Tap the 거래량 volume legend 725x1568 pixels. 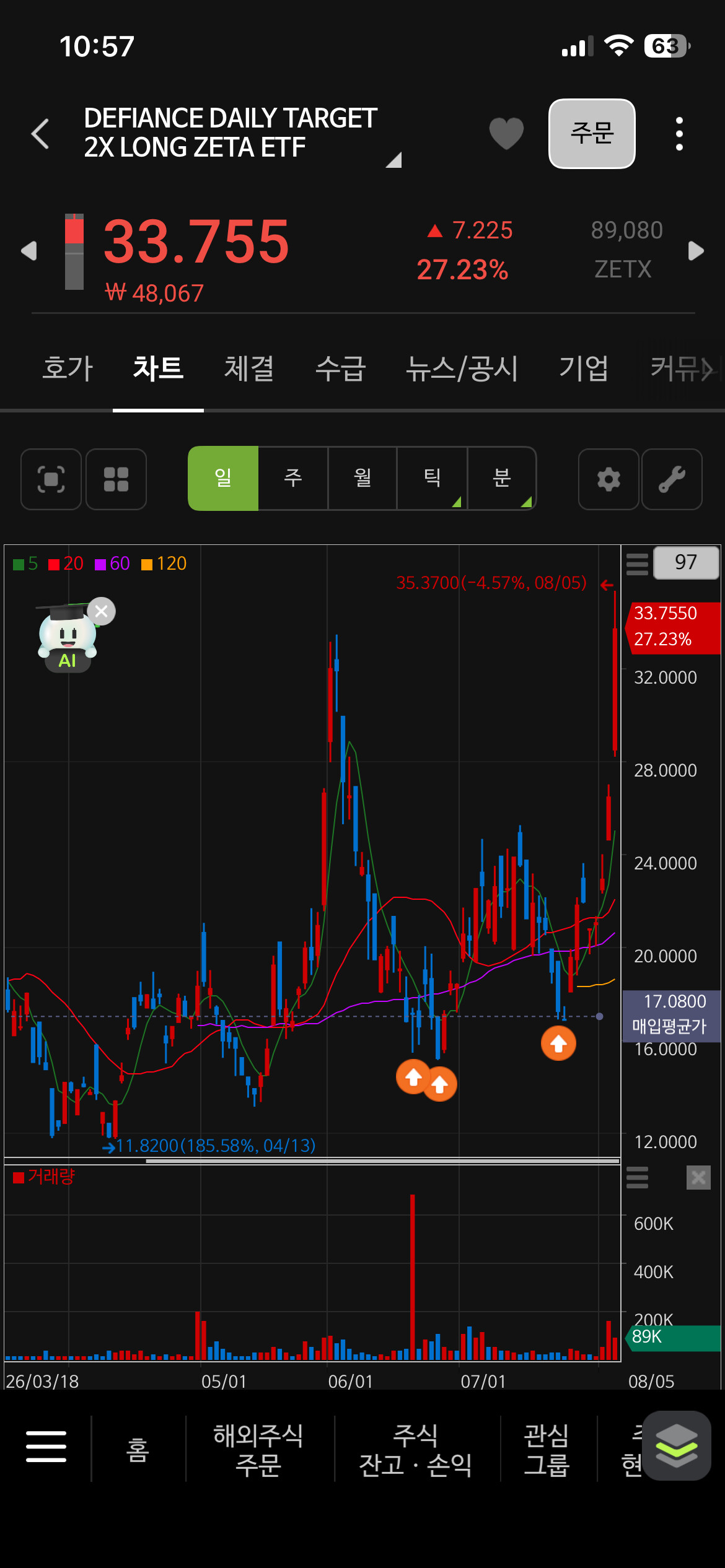[x=43, y=1176]
